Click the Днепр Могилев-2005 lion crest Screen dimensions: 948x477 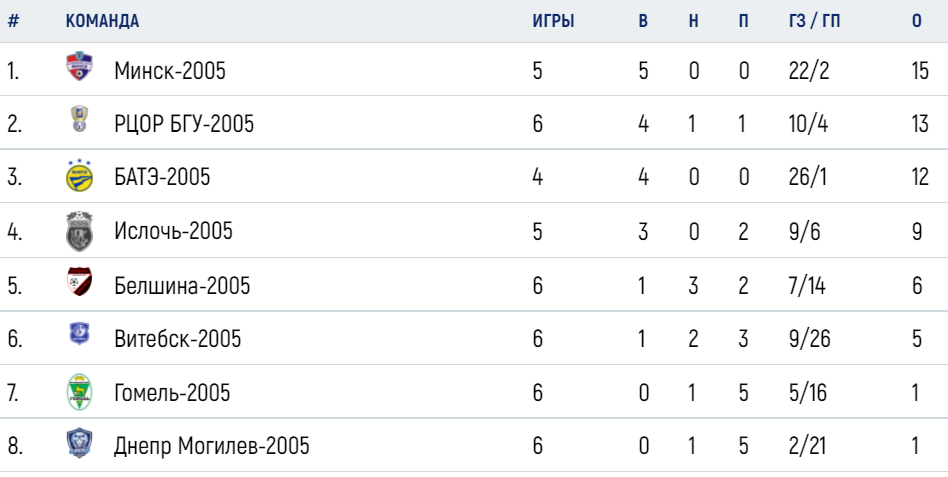pos(79,443)
